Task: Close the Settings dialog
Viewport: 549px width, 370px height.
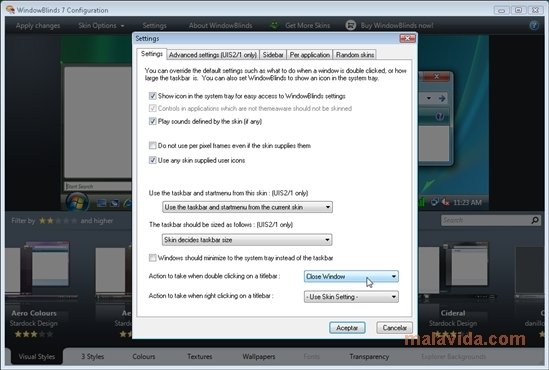Action: (407, 38)
